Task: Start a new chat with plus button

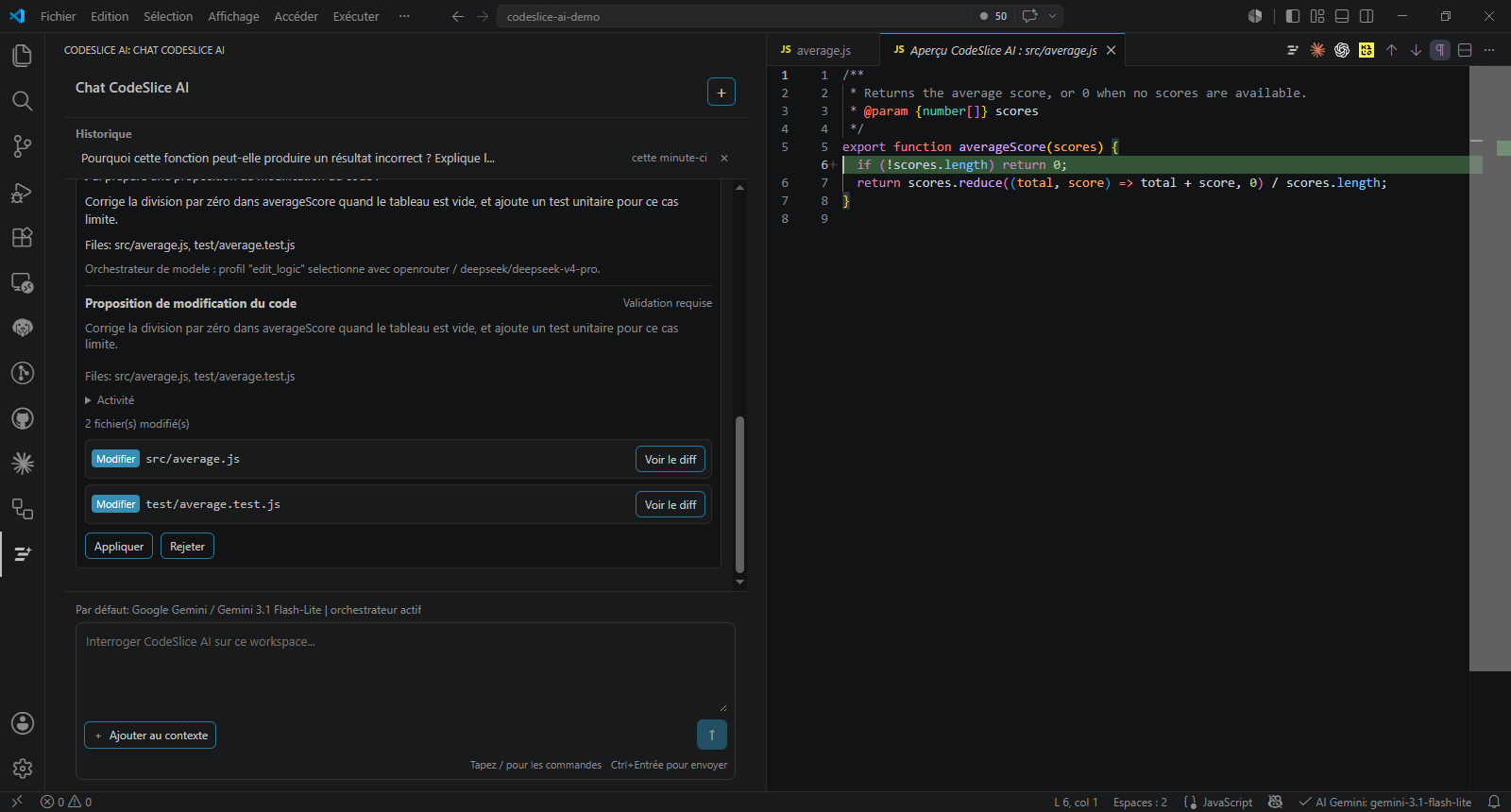Action: pyautogui.click(x=722, y=92)
